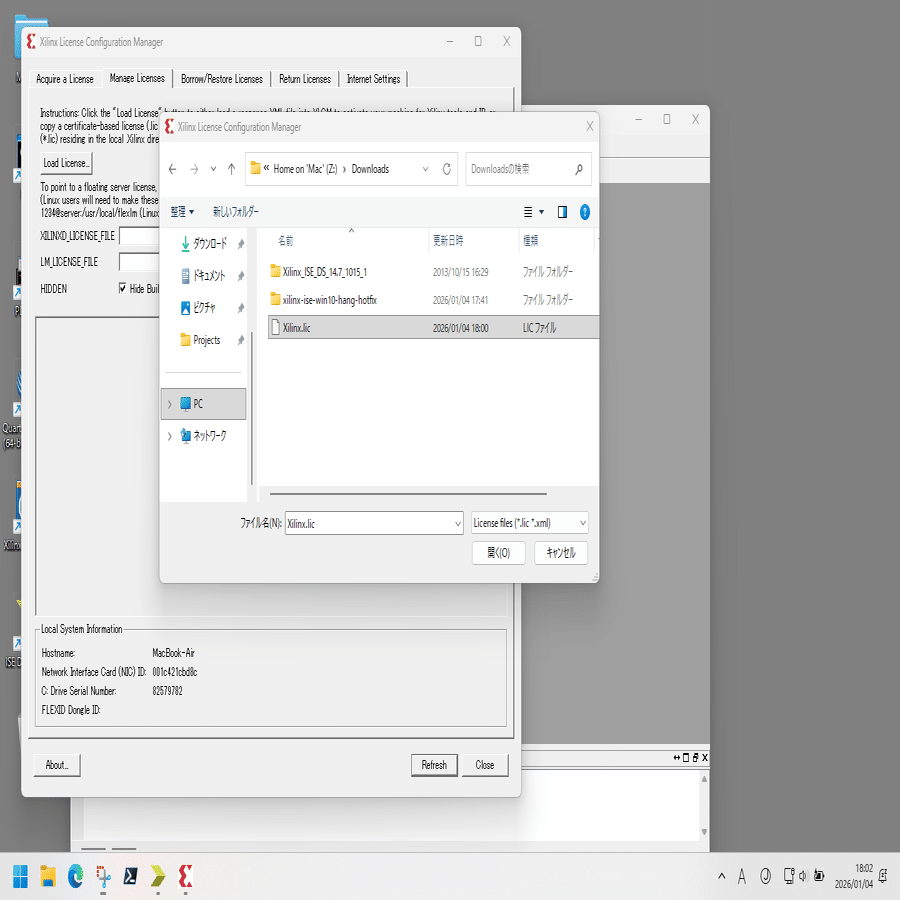Open PowerShell from taskbar
The height and width of the screenshot is (900, 900).
point(130,876)
